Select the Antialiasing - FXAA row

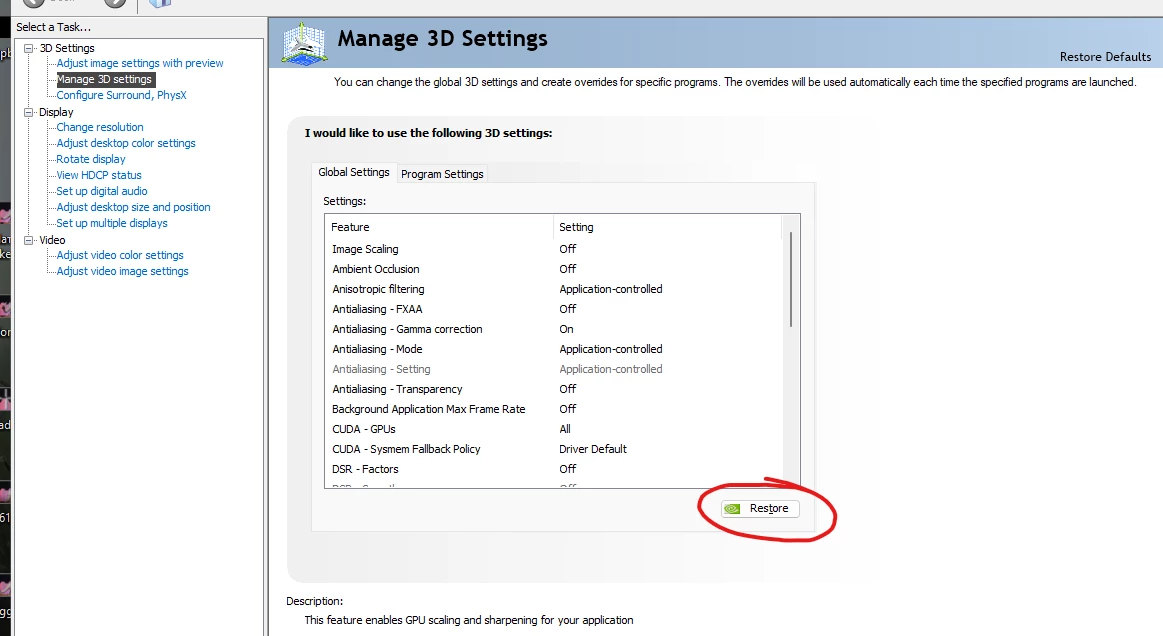pos(553,309)
